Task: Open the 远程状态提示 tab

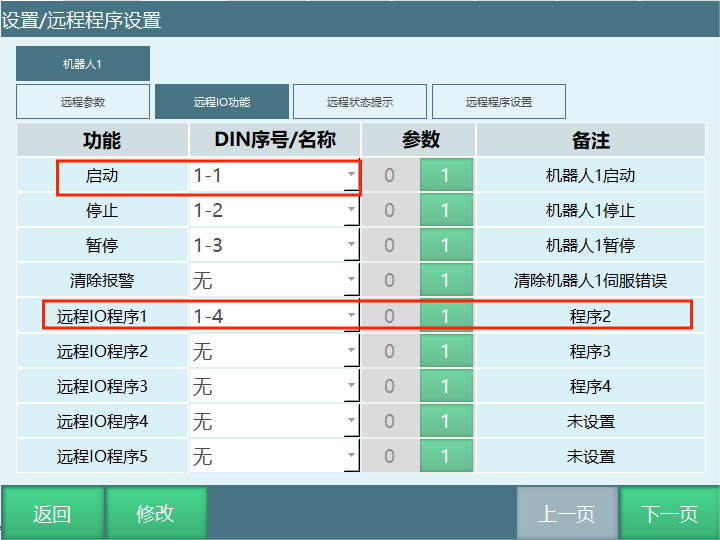Action: coord(360,102)
